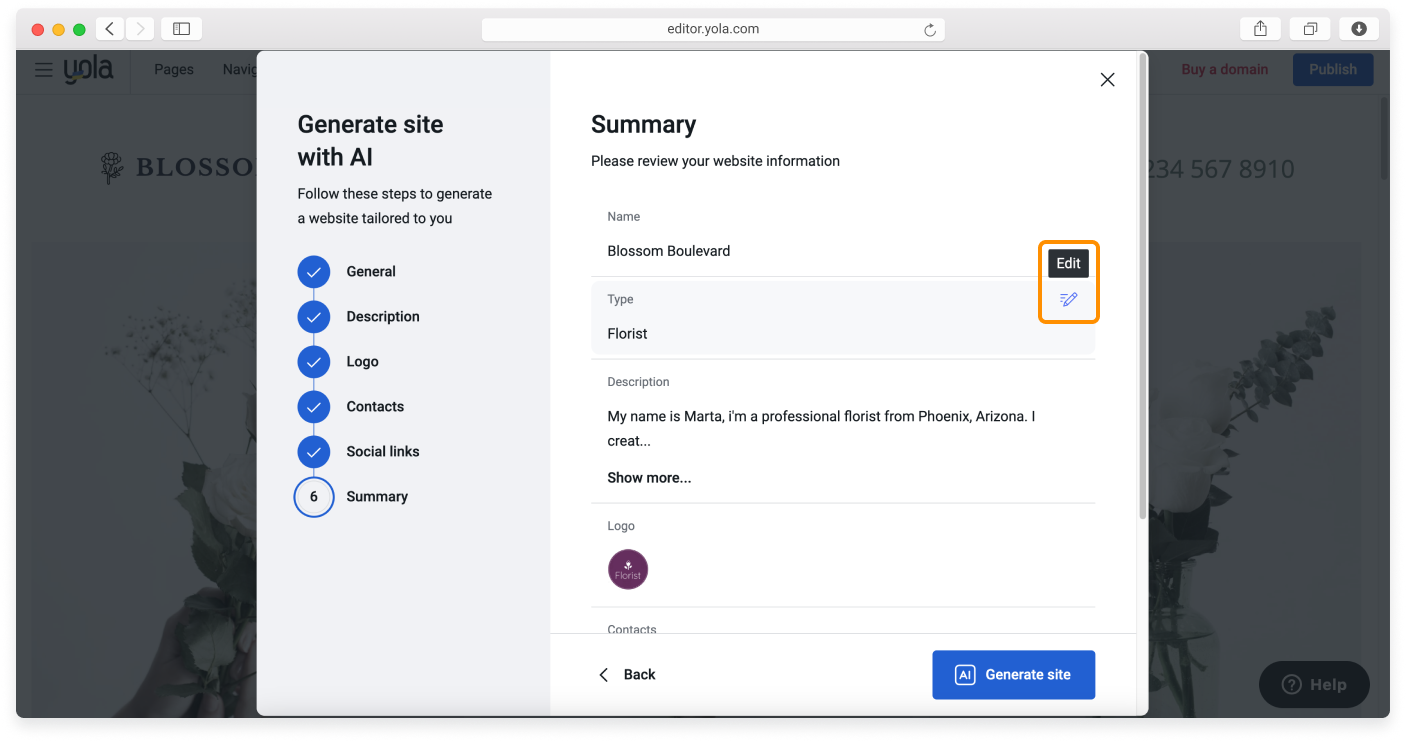Close the Generate site dialog

[x=1107, y=80]
